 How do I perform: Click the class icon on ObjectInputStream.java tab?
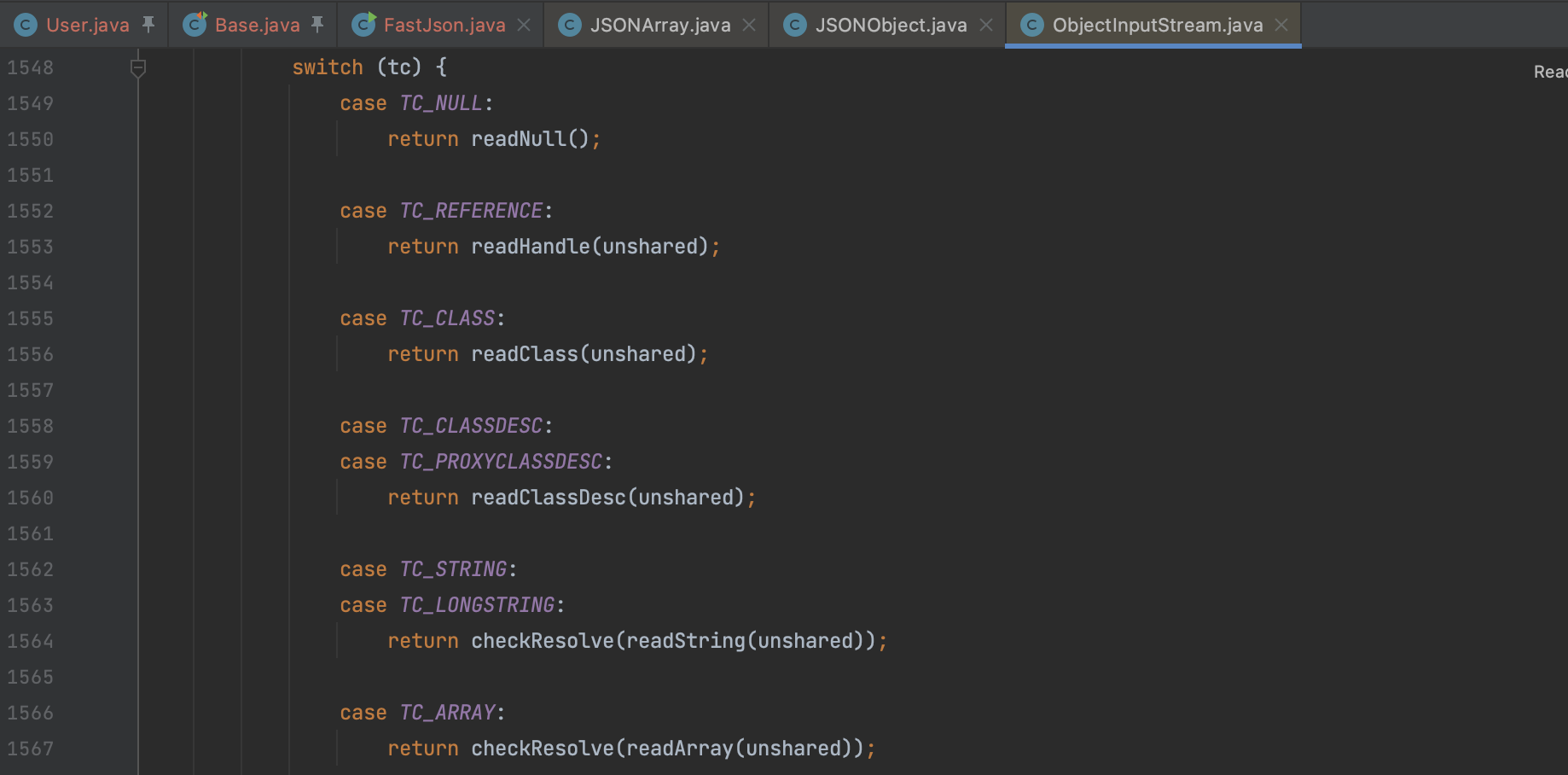[1032, 25]
